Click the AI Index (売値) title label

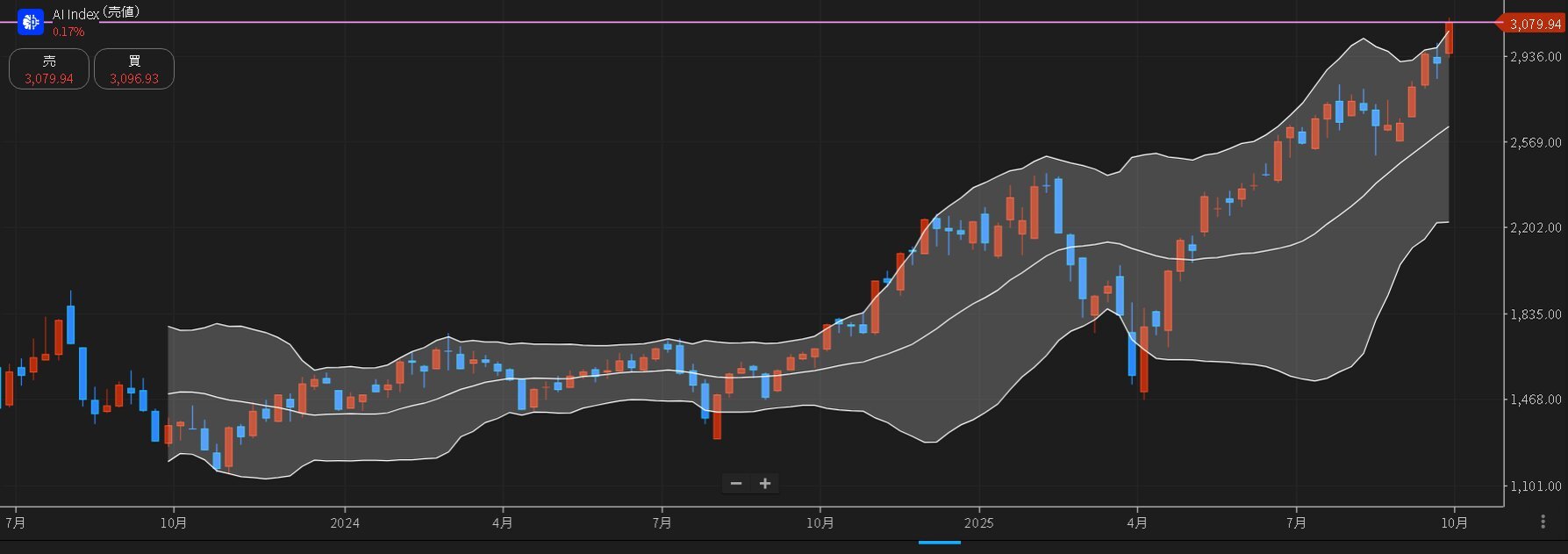coord(96,13)
